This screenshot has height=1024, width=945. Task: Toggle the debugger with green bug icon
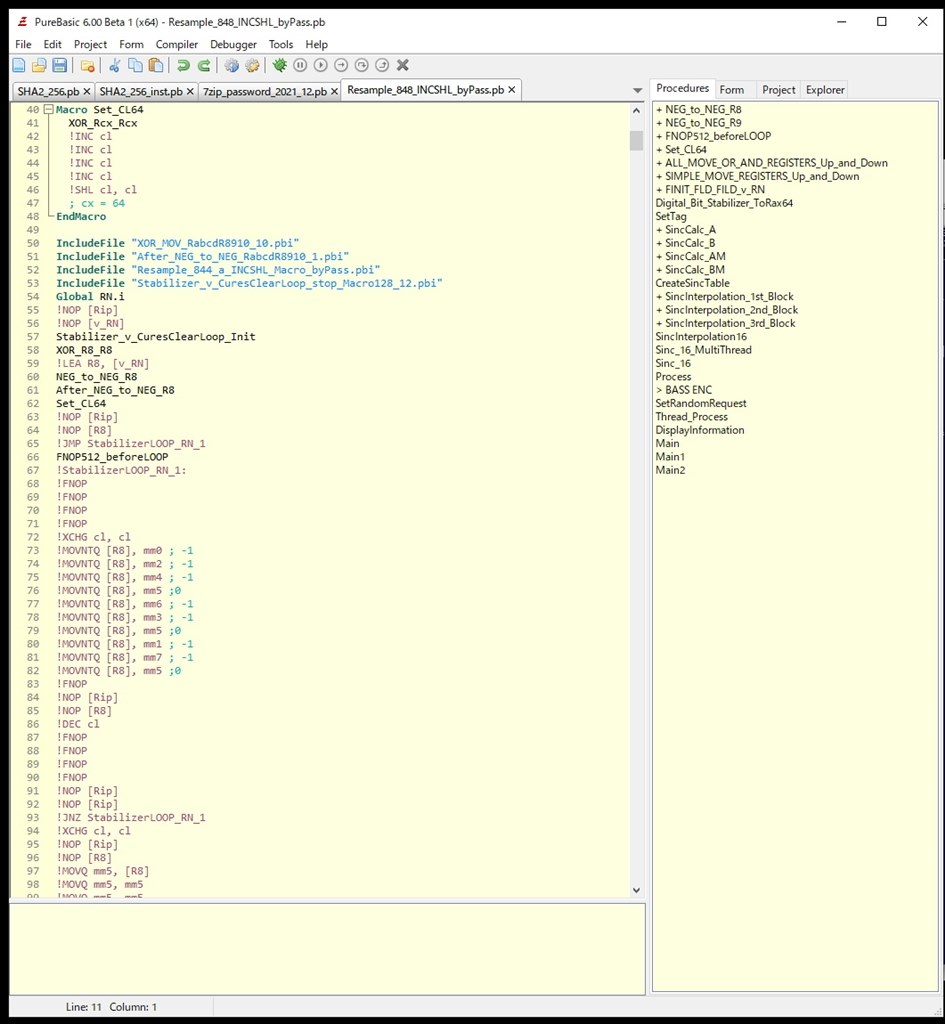point(280,65)
